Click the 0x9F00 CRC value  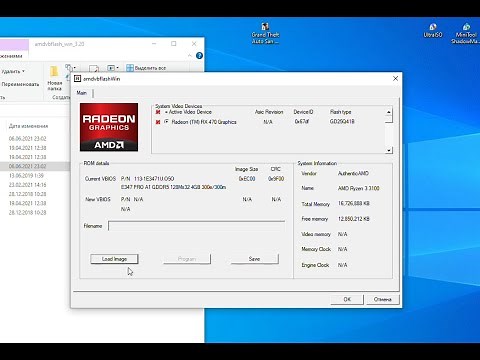[276, 179]
